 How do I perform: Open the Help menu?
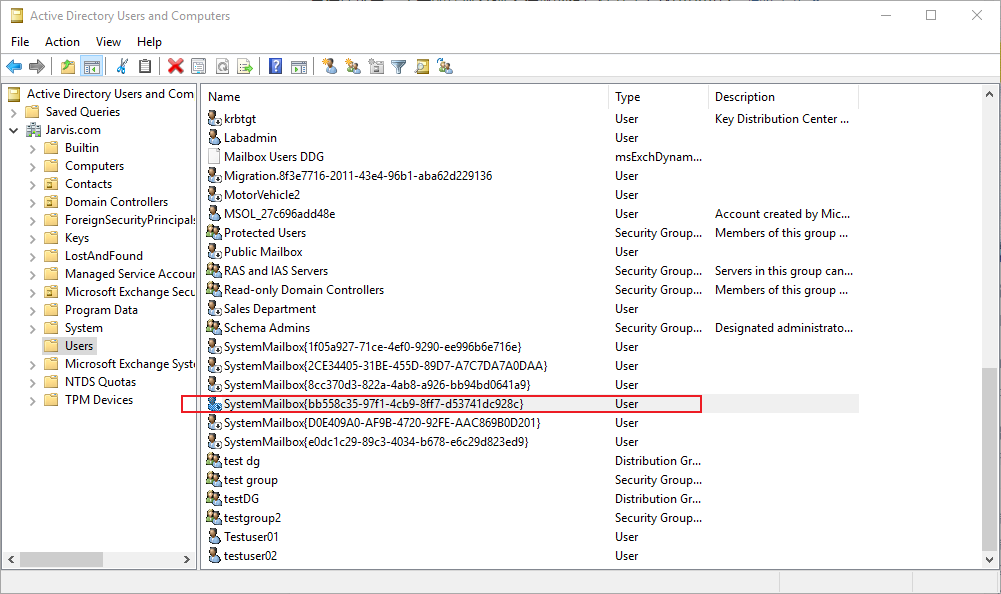(149, 42)
